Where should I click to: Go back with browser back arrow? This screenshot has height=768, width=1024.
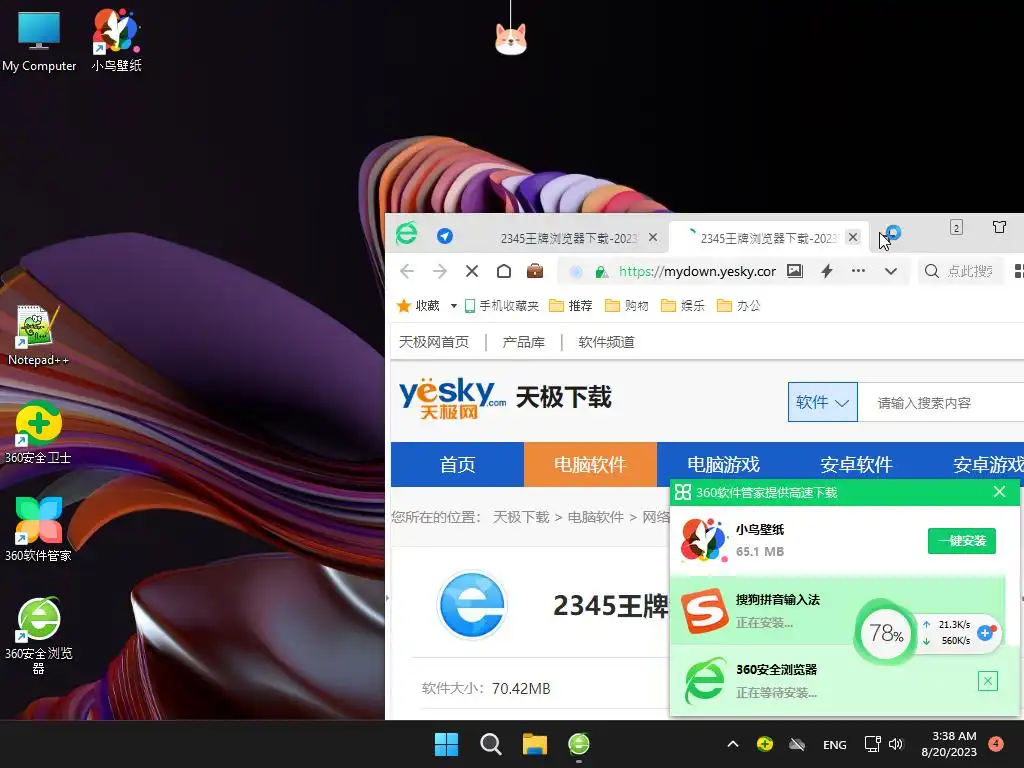(x=407, y=271)
